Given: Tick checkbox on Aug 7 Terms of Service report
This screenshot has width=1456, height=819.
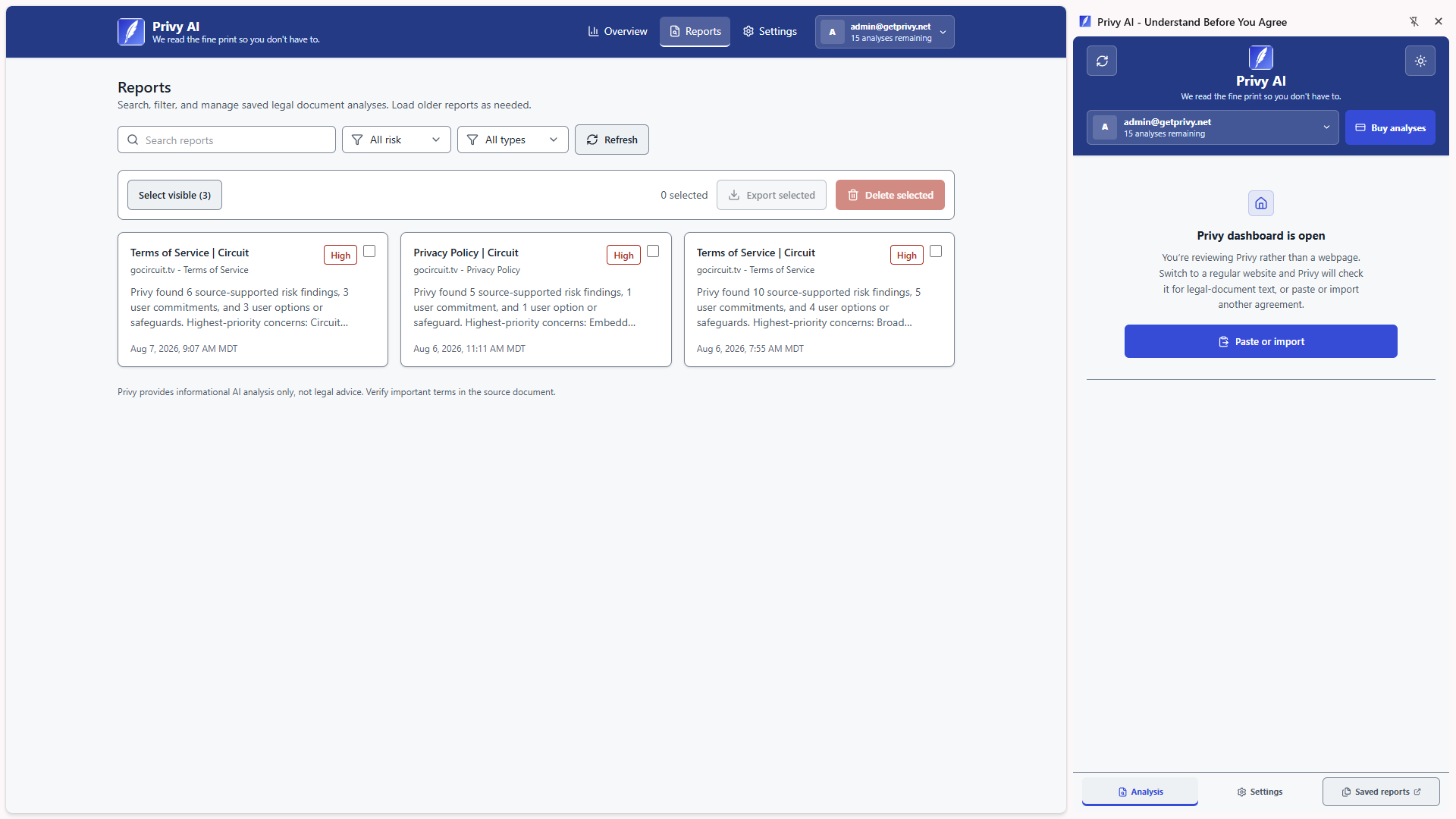Looking at the screenshot, I should (x=369, y=251).
